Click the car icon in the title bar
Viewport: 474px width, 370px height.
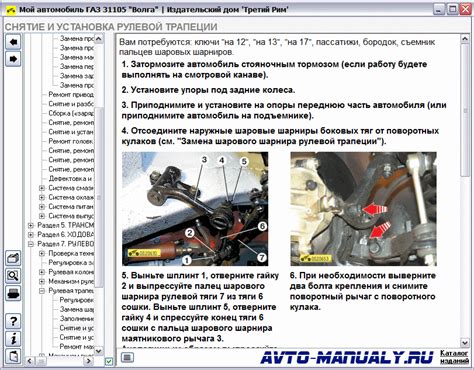11,10
